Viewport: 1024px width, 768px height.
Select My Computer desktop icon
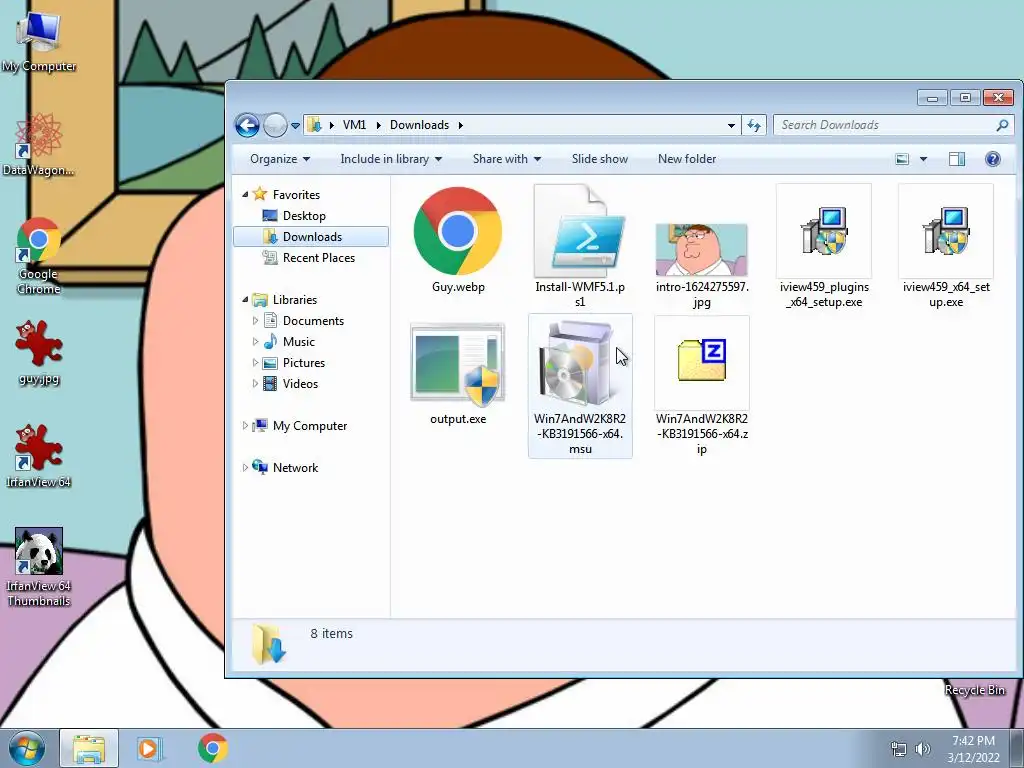click(x=39, y=42)
